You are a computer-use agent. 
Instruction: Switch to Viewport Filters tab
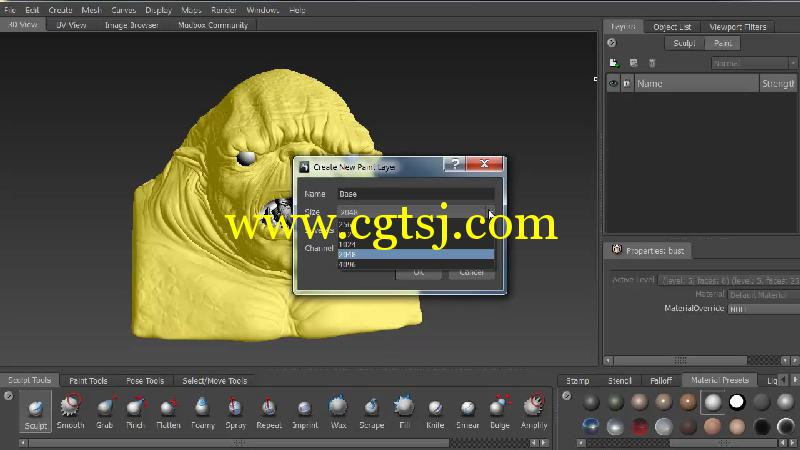738,27
